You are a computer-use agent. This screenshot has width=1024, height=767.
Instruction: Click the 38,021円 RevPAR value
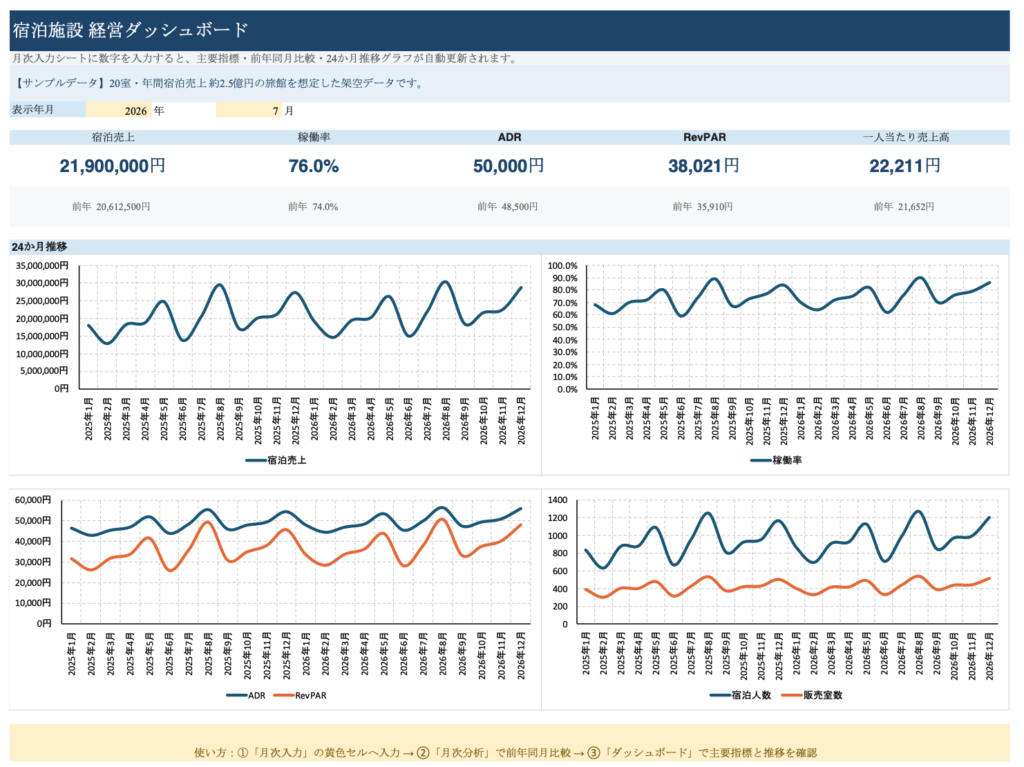[703, 166]
